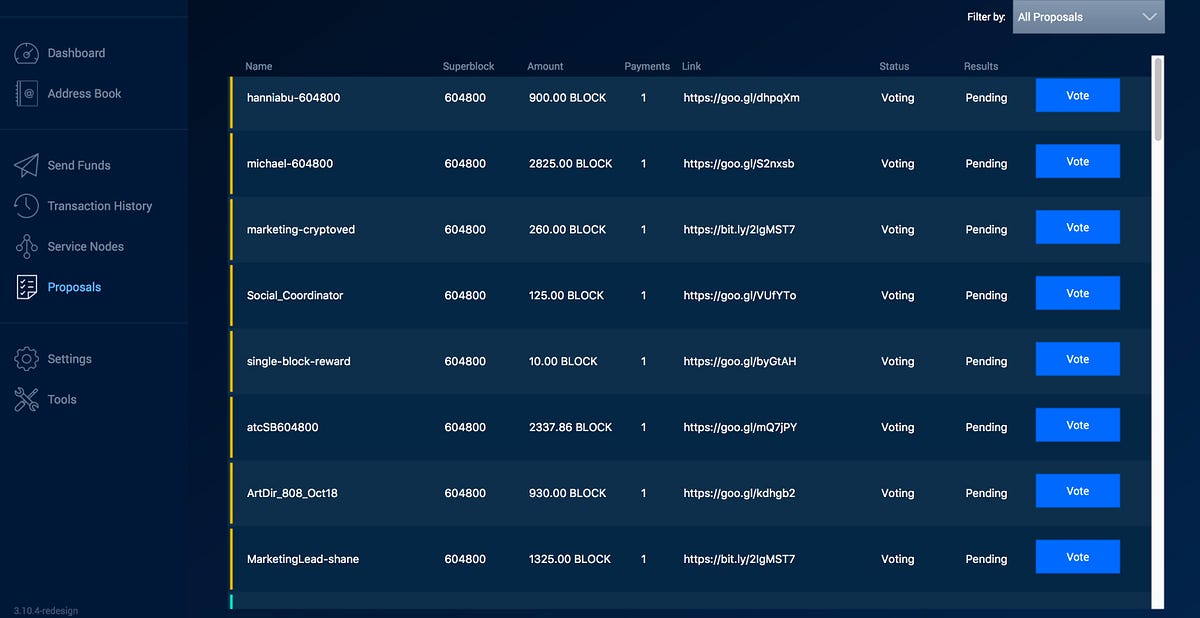The width and height of the screenshot is (1200, 618).
Task: Select the MarketingLead-shane proposal name
Action: pos(303,560)
